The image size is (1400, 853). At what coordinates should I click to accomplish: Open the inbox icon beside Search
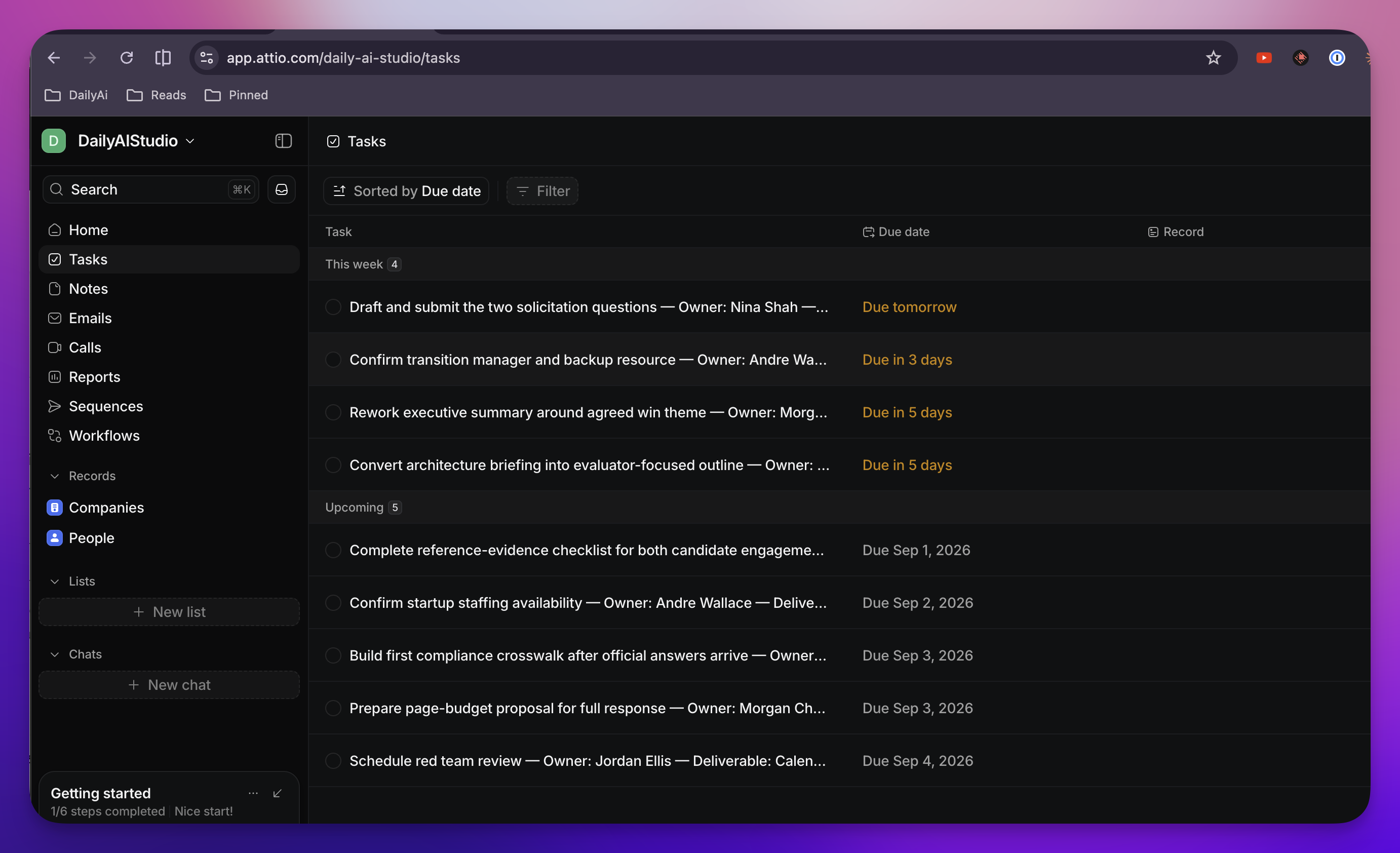281,190
